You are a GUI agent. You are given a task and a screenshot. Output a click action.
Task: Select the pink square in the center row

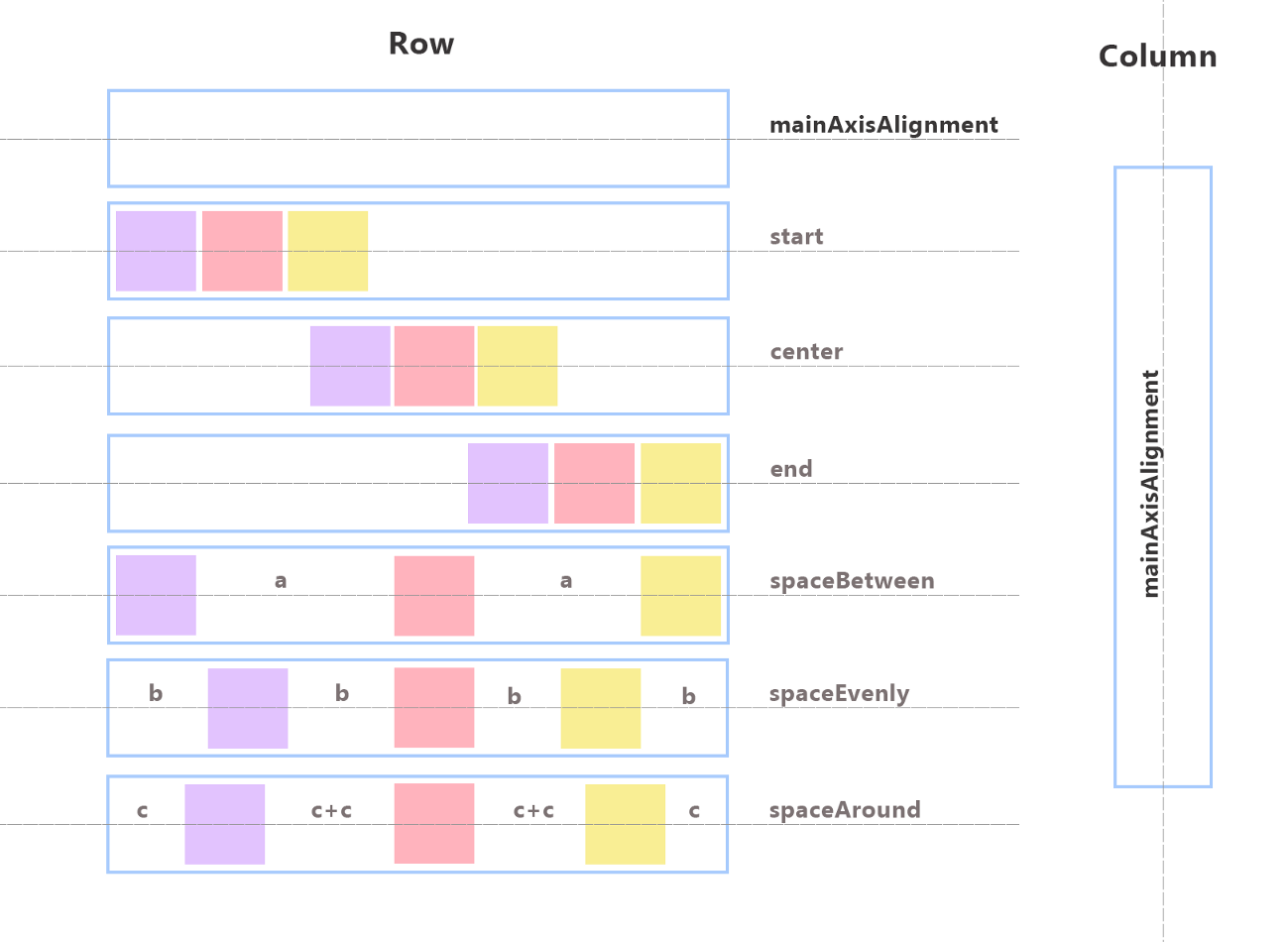click(434, 366)
